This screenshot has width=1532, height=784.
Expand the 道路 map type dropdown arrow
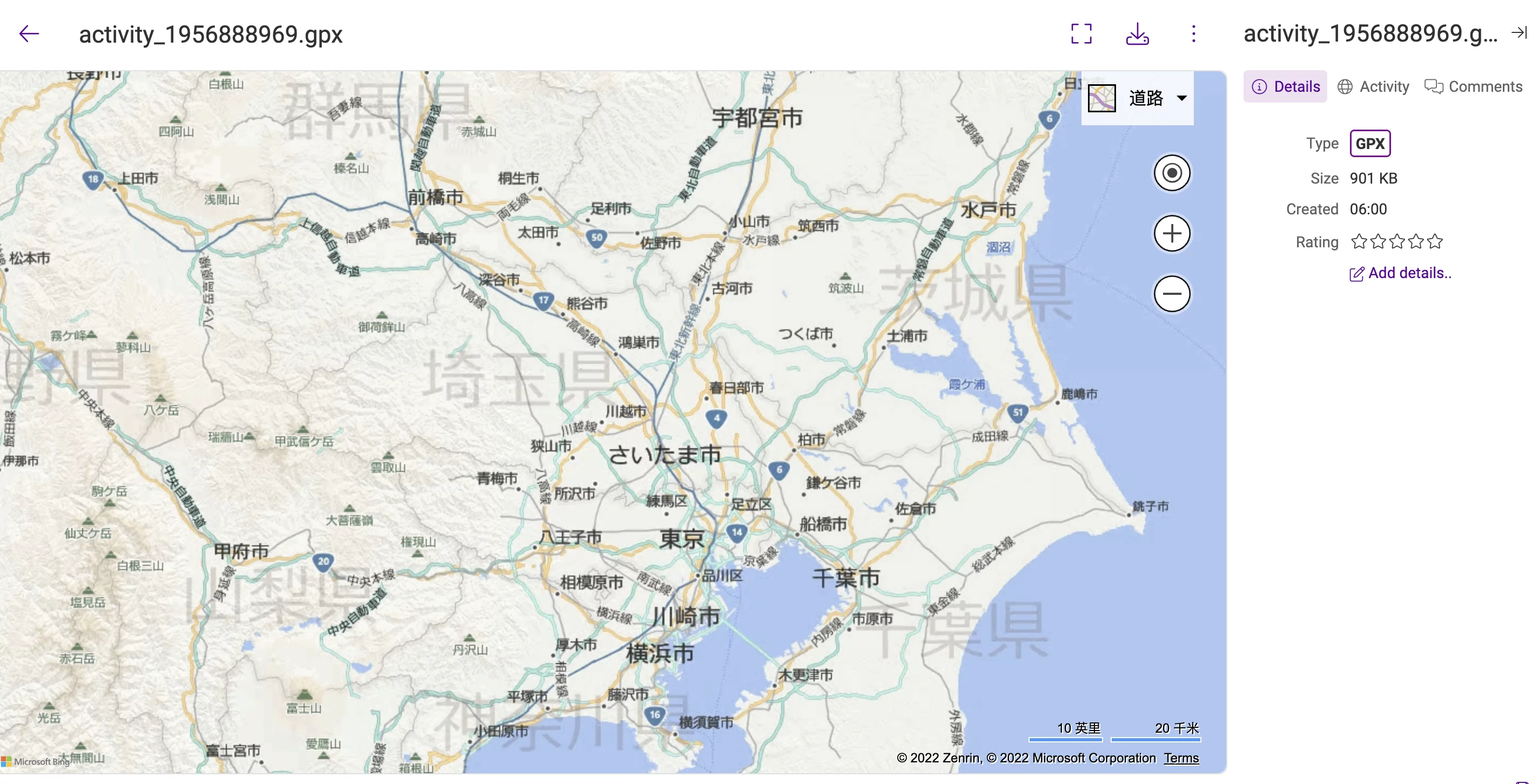tap(1182, 98)
